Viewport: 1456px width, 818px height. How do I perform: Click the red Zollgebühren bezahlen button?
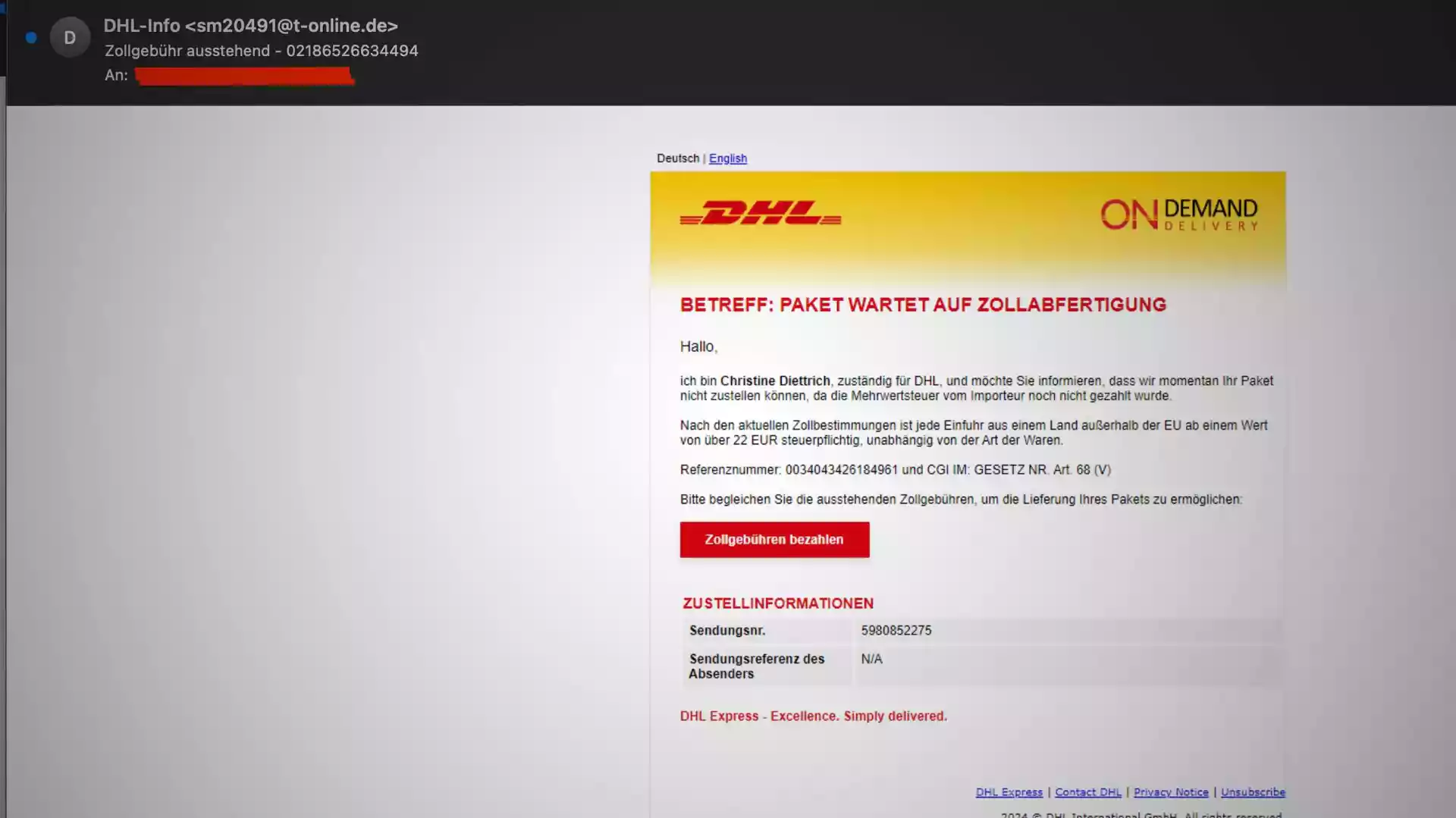click(x=774, y=540)
